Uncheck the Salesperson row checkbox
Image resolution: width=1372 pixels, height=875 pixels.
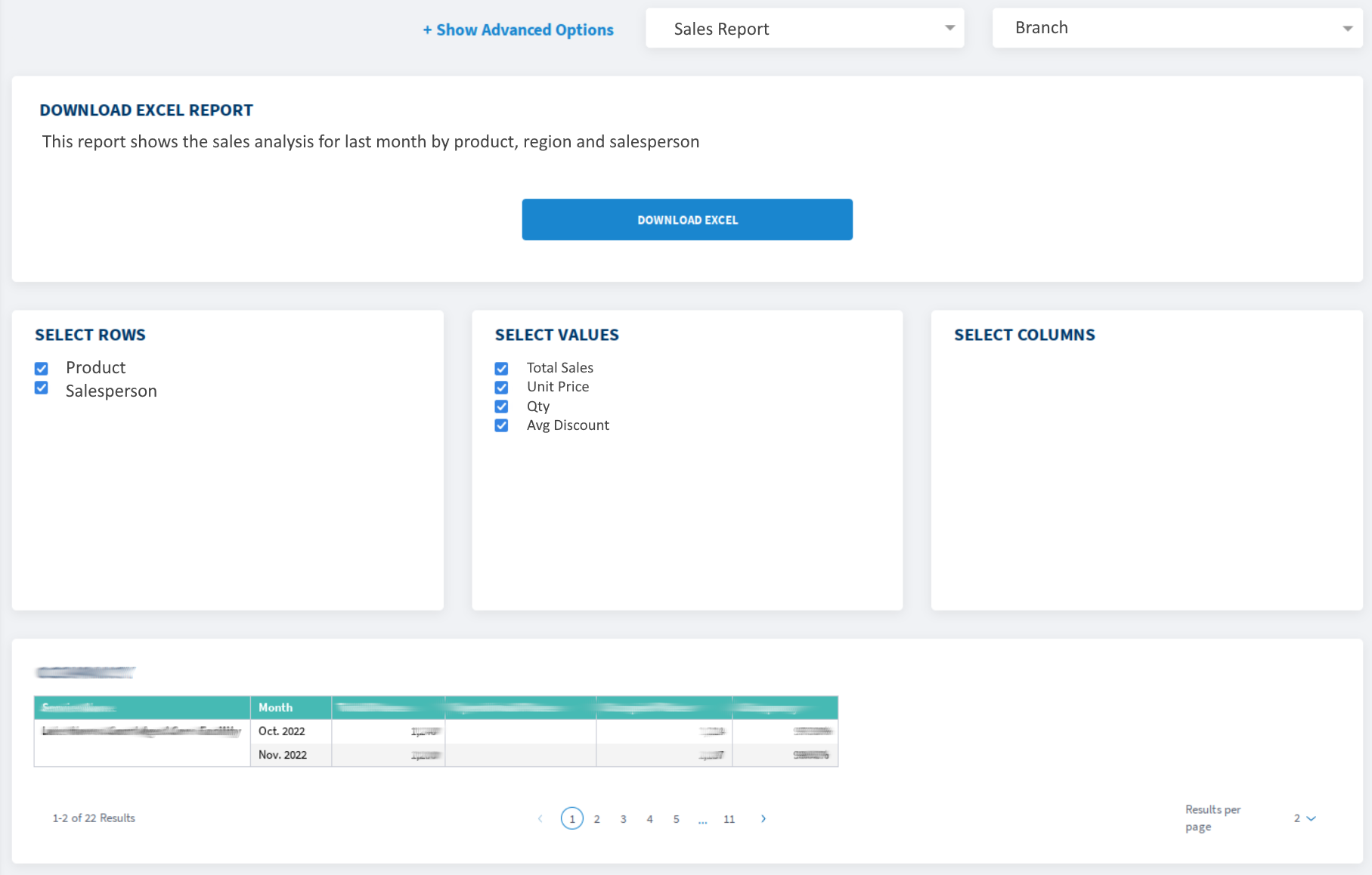coord(42,388)
